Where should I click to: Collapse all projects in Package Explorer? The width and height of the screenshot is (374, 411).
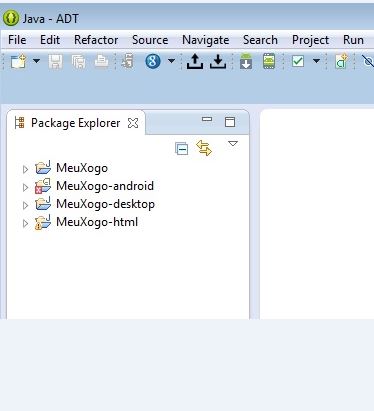click(182, 149)
